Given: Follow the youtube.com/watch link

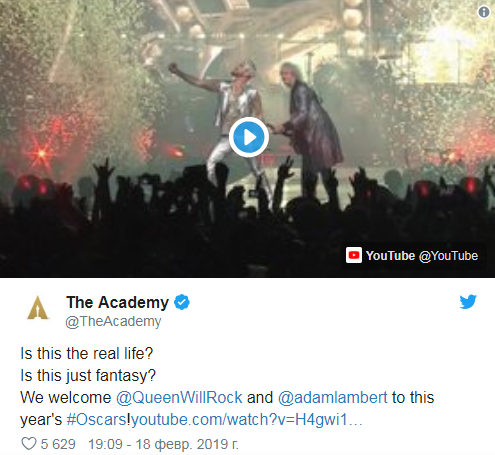Looking at the screenshot, I should [x=246, y=419].
